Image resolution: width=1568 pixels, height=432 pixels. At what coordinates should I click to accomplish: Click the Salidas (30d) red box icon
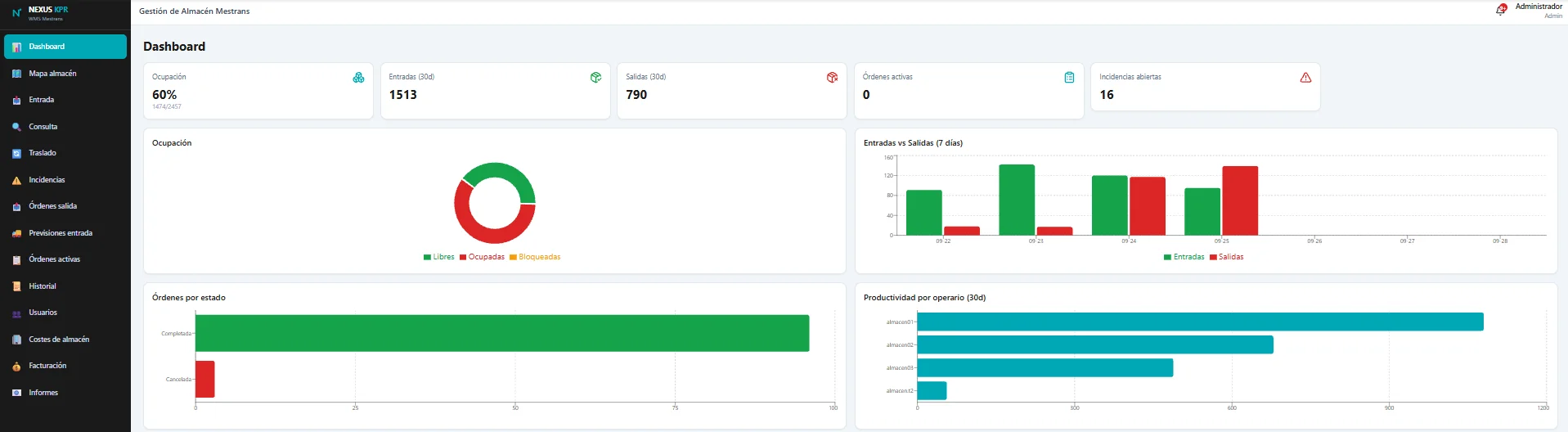pos(832,77)
